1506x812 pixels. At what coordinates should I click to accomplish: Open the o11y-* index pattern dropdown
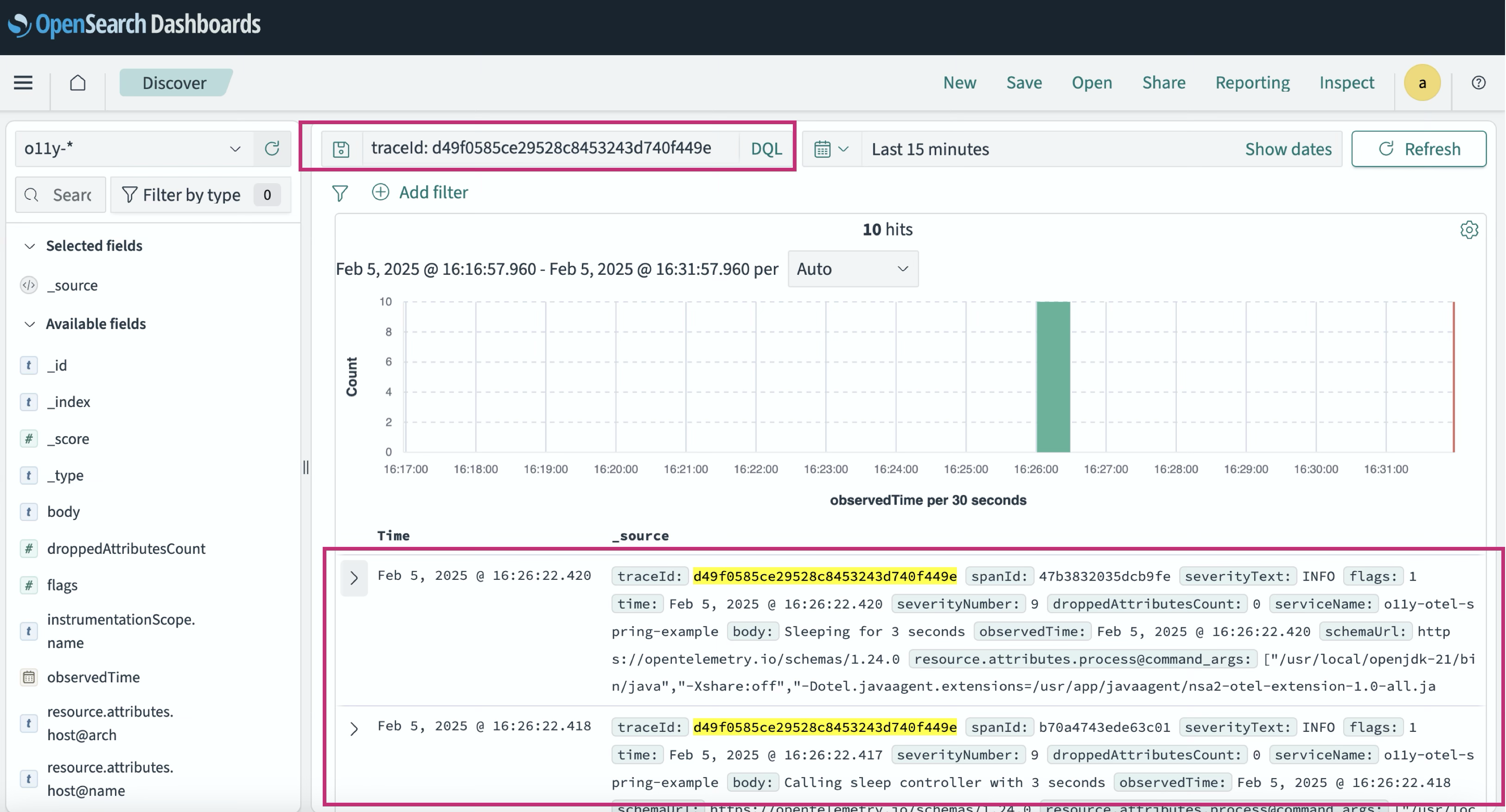pos(134,148)
